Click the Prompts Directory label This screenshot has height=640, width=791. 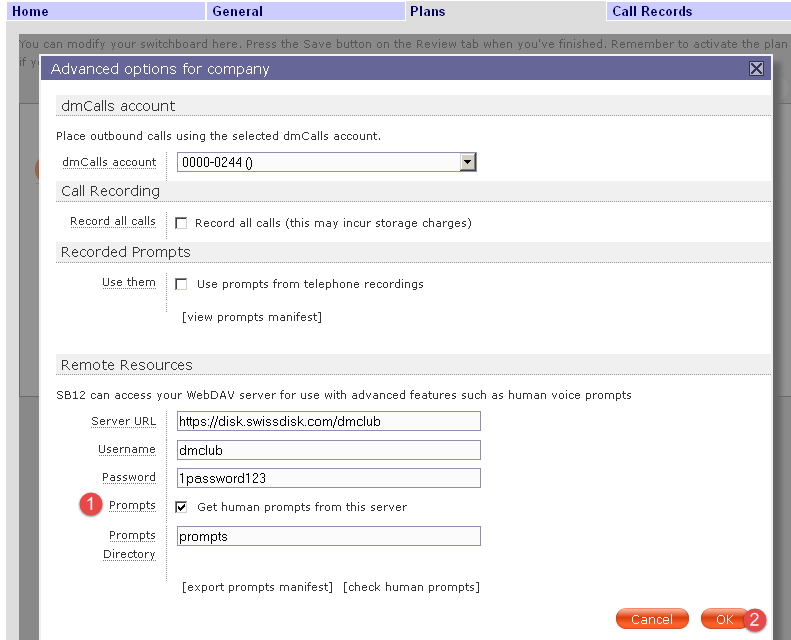click(129, 545)
